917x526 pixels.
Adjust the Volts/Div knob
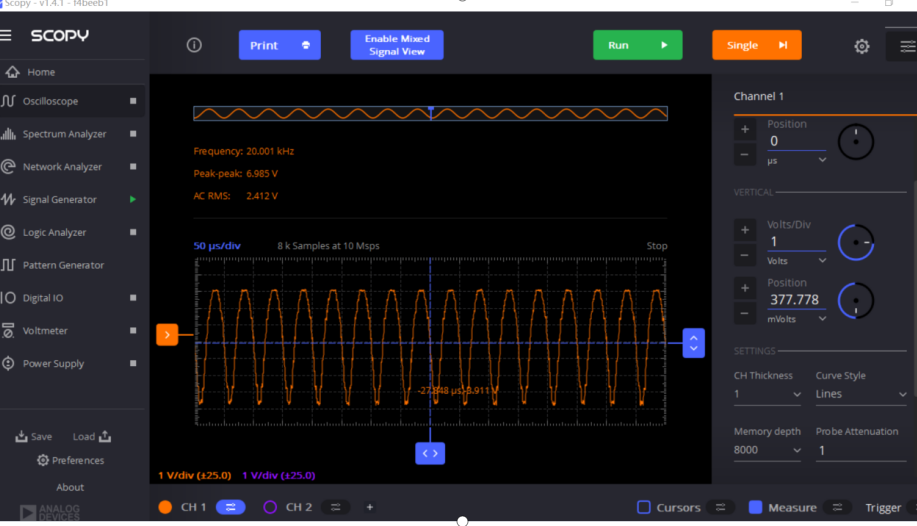coord(856,242)
